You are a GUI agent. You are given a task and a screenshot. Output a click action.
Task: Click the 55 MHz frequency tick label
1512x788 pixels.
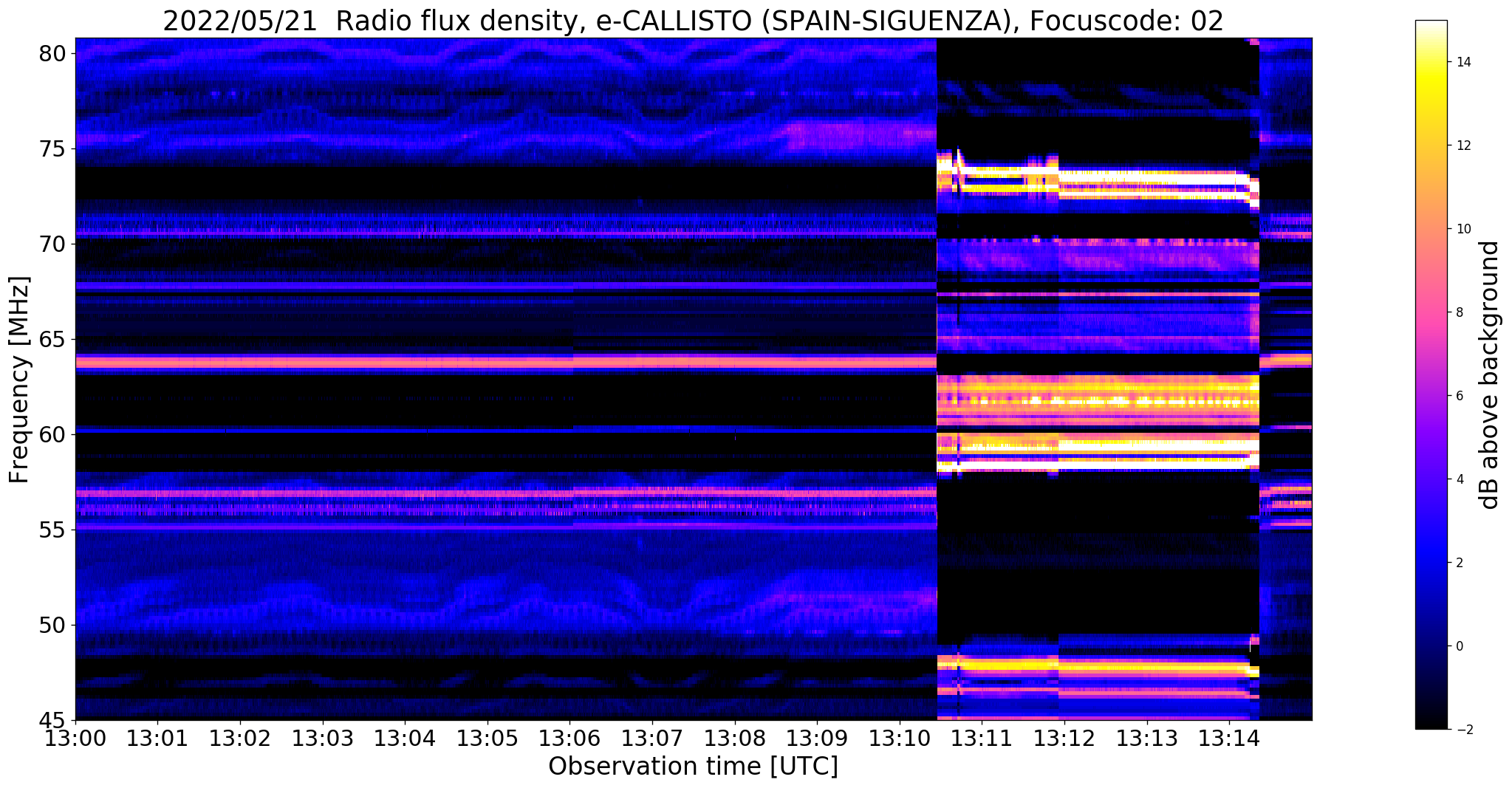[x=52, y=530]
